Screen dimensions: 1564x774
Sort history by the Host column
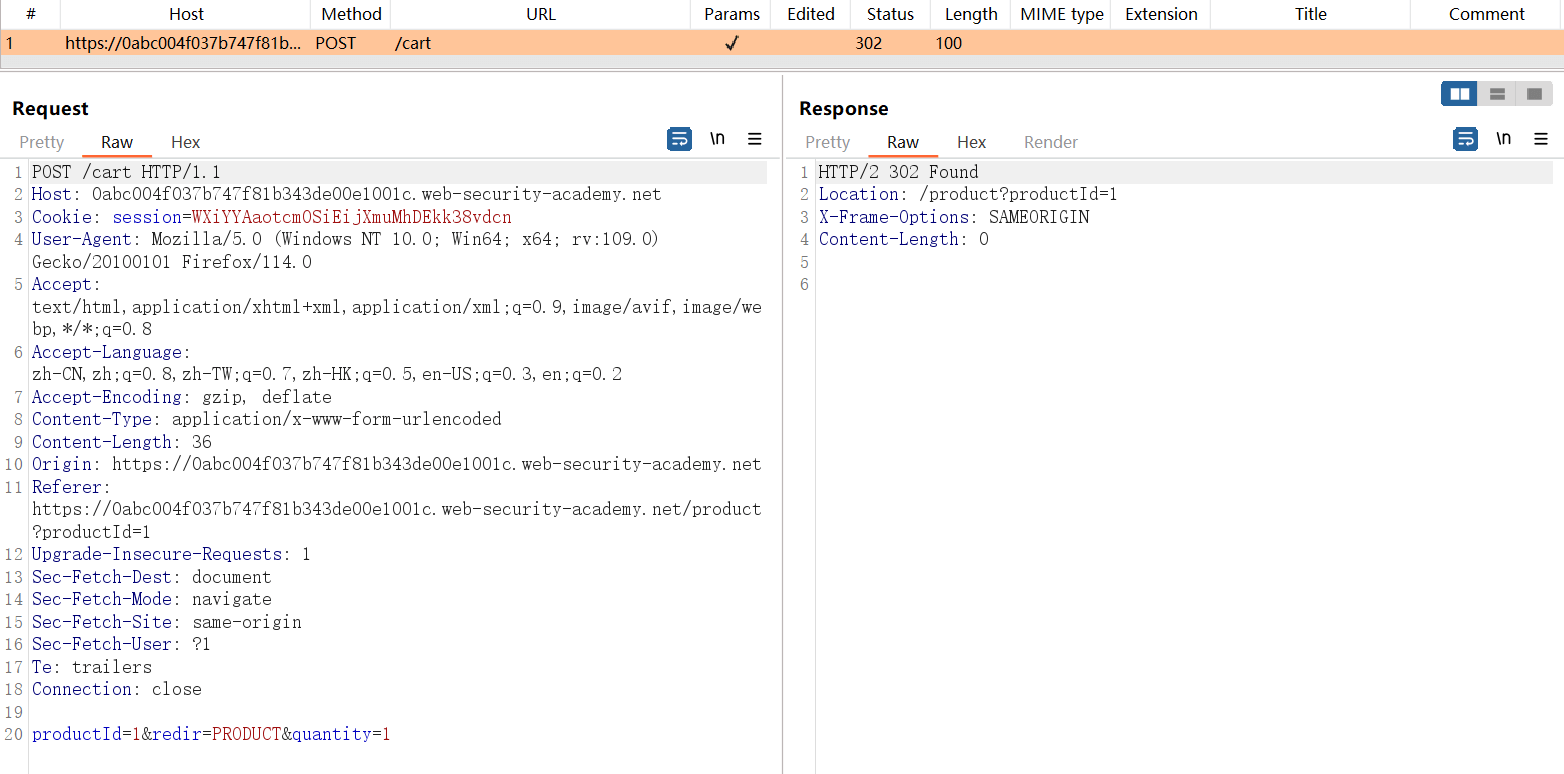point(186,14)
